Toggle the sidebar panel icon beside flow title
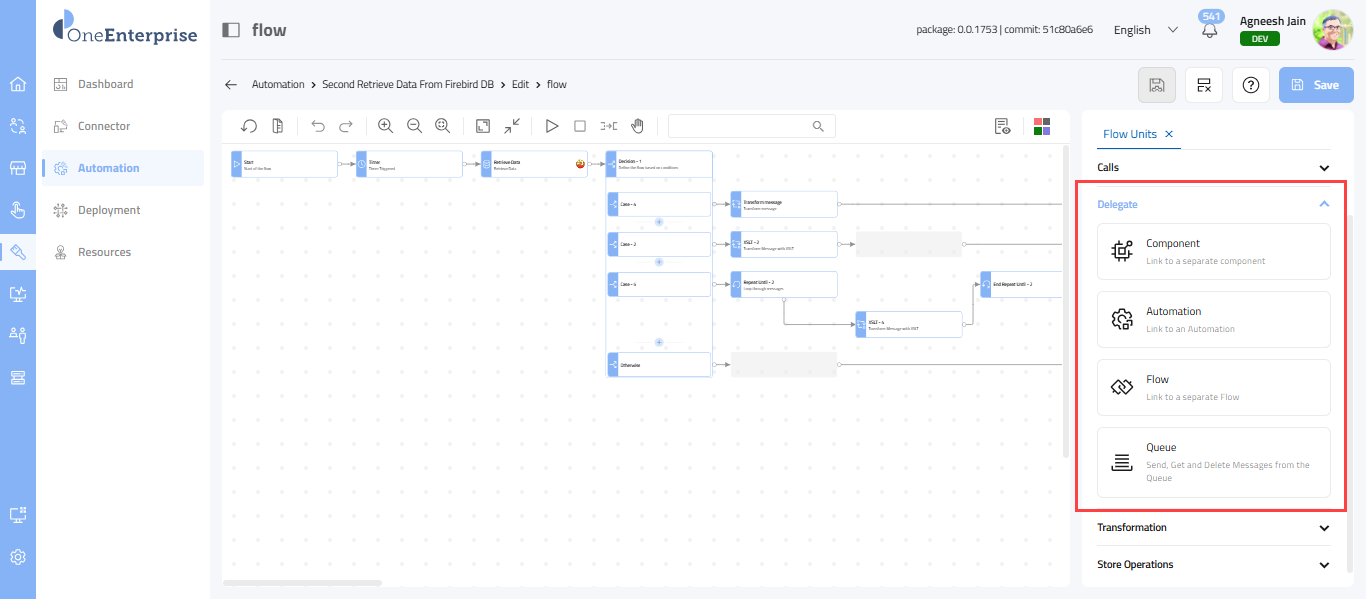This screenshot has width=1366, height=599. tap(231, 30)
